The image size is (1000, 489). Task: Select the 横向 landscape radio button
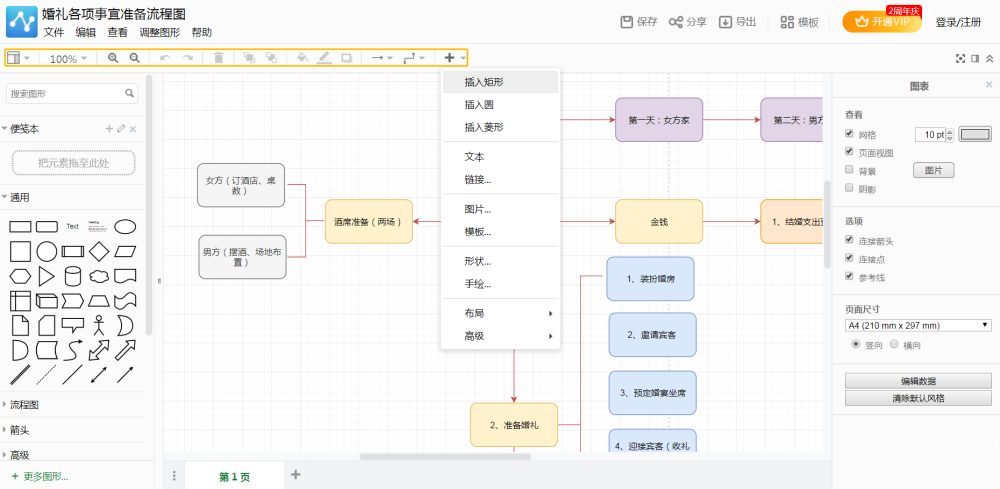coord(894,344)
